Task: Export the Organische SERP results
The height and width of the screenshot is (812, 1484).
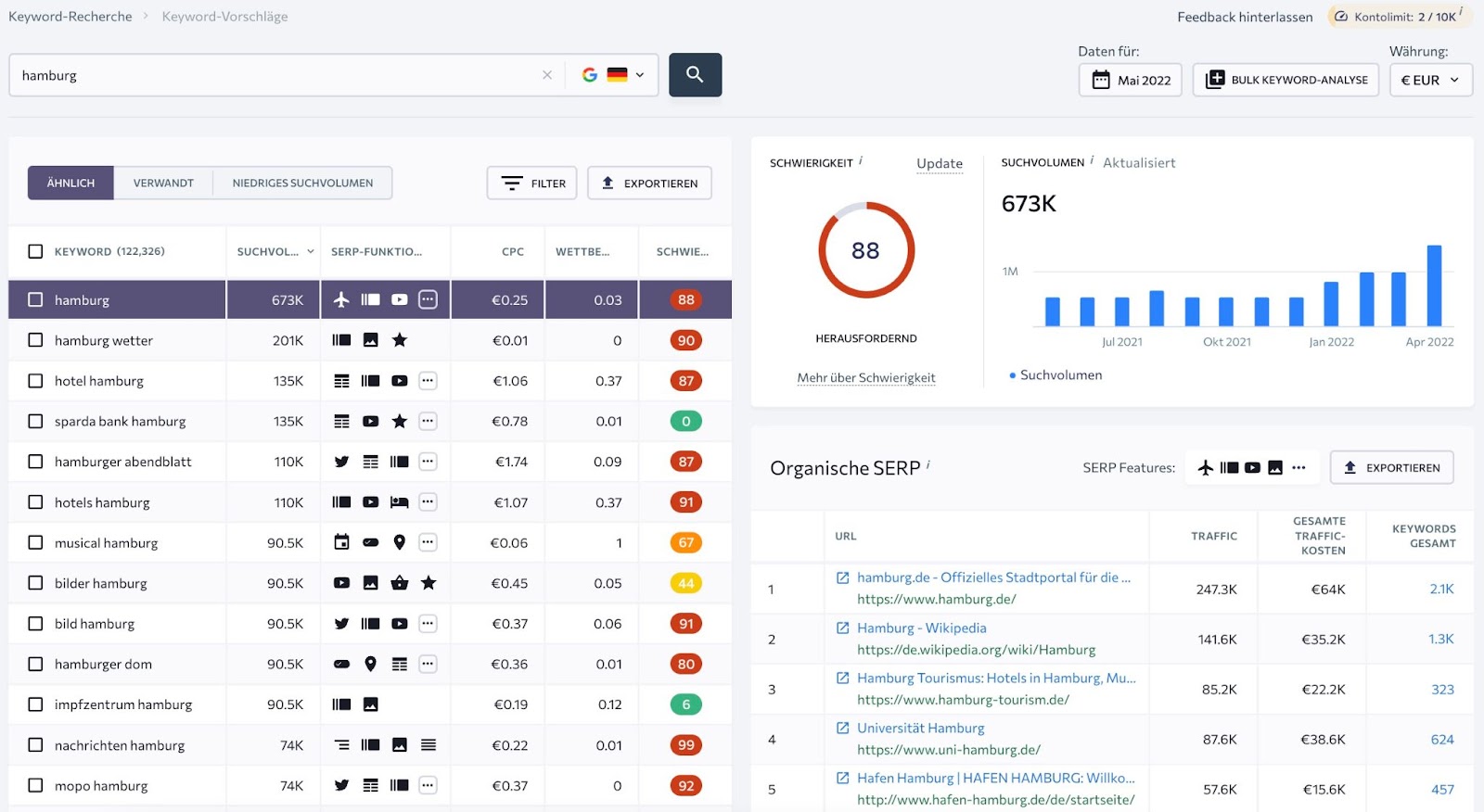Action: [x=1392, y=467]
